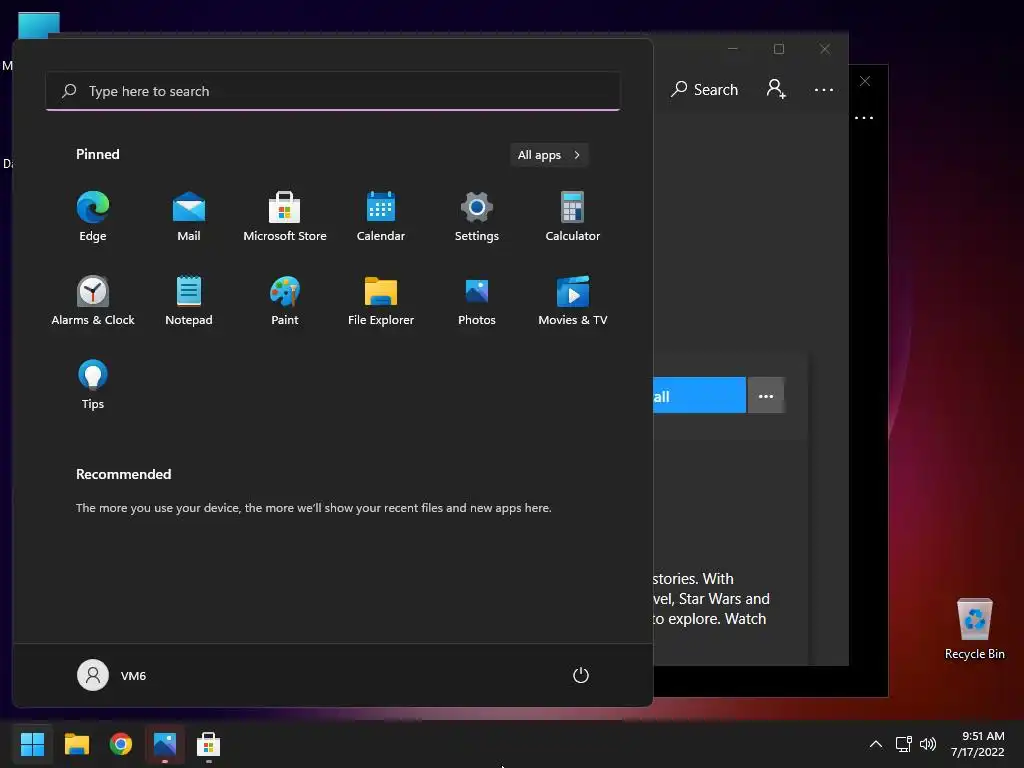Launch Notepad from the Start menu
This screenshot has height=768, width=1024.
pyautogui.click(x=189, y=301)
